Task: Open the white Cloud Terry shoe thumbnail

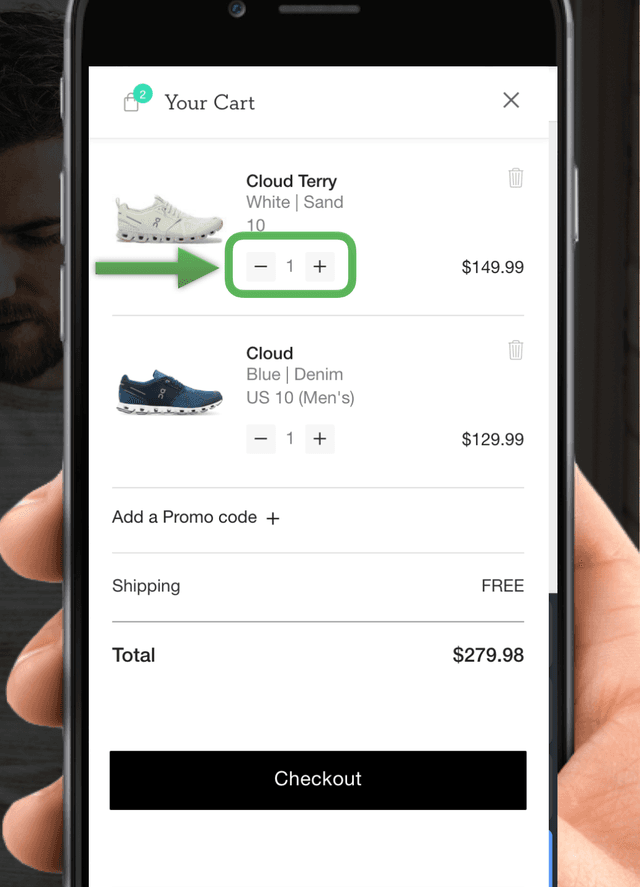Action: (169, 218)
